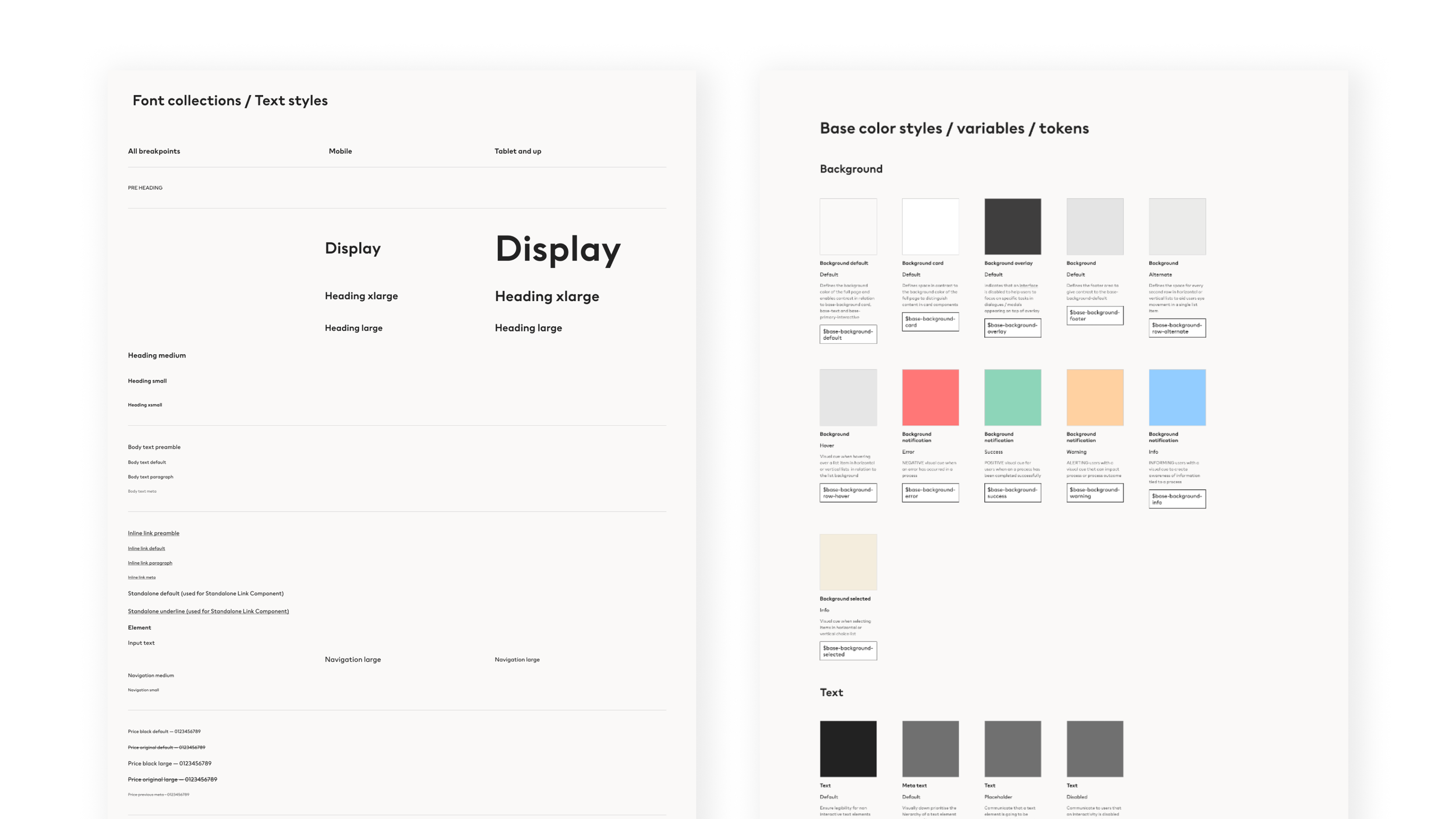Click the Inline link preamble link
1456x819 pixels.
(x=154, y=533)
